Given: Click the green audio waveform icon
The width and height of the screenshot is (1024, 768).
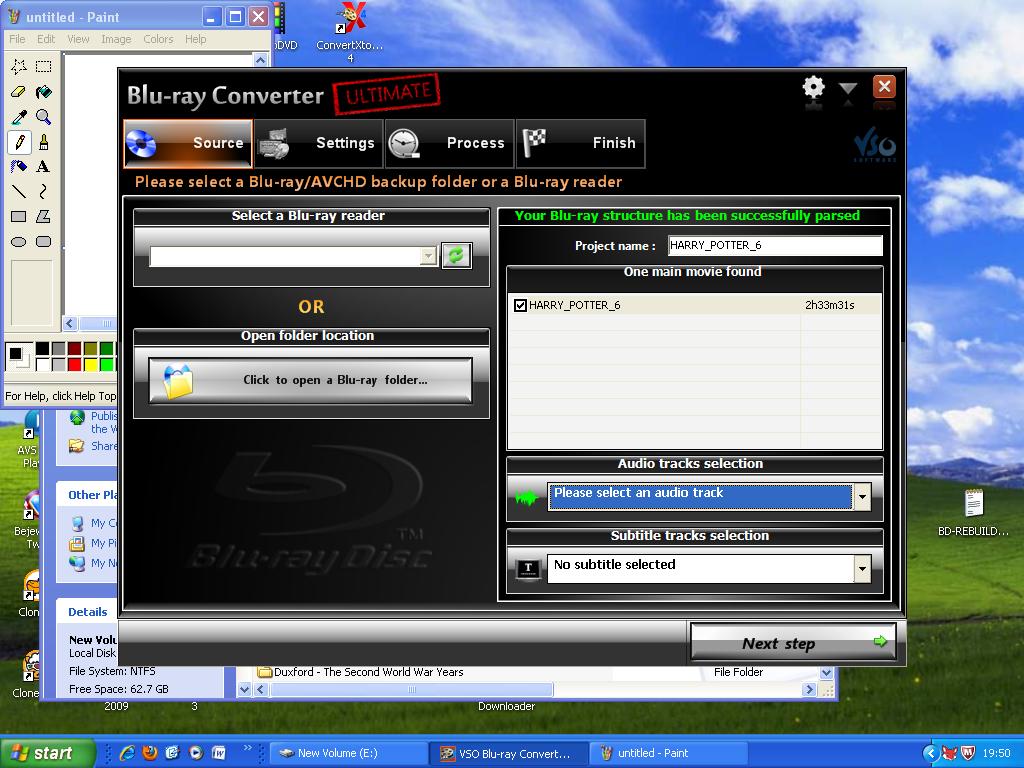Looking at the screenshot, I should coord(526,498).
